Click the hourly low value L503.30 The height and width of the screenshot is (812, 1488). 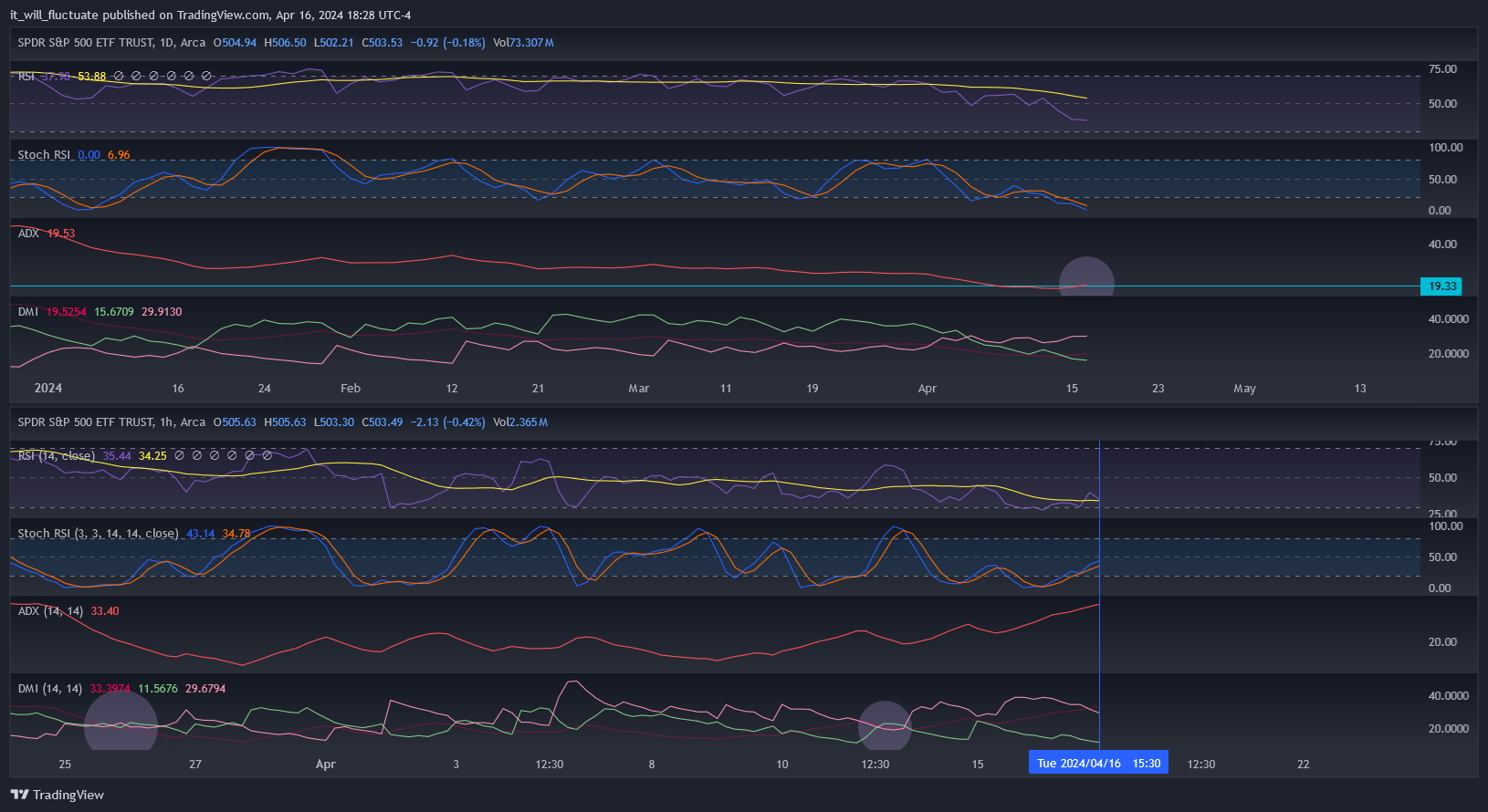pyautogui.click(x=334, y=422)
